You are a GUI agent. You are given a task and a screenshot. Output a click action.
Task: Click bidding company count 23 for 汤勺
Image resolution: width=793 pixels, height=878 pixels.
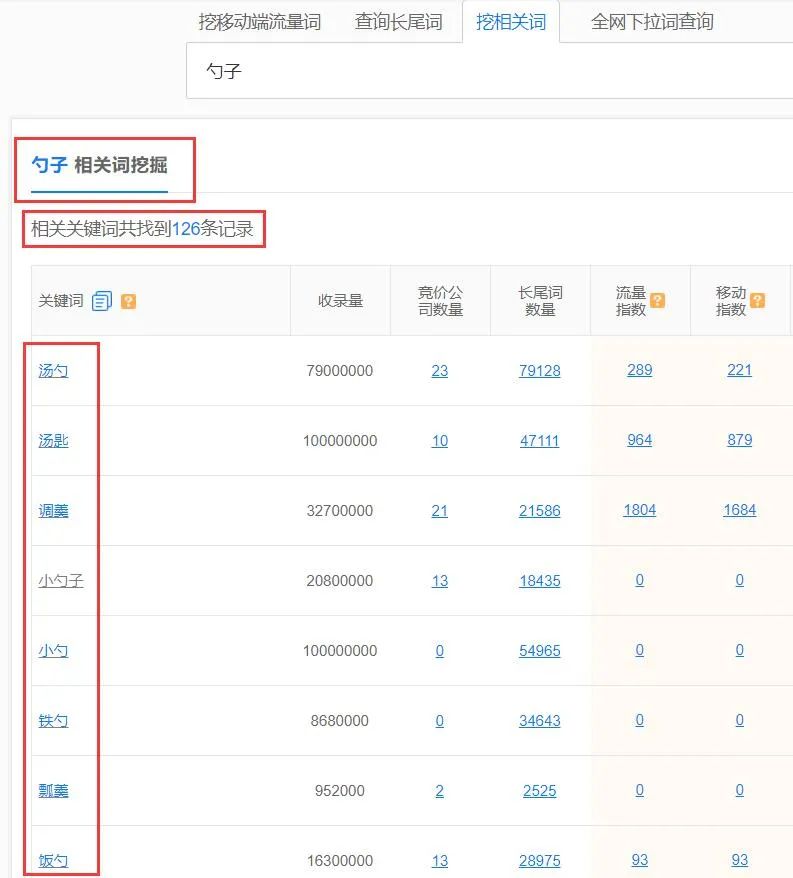tap(439, 371)
